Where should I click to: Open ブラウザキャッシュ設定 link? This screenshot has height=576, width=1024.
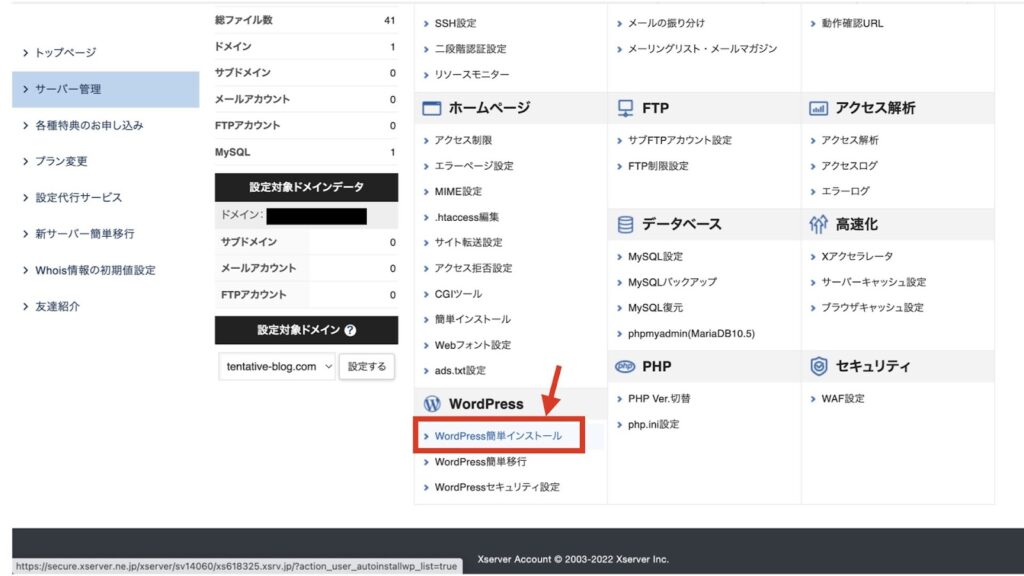pyautogui.click(x=872, y=308)
